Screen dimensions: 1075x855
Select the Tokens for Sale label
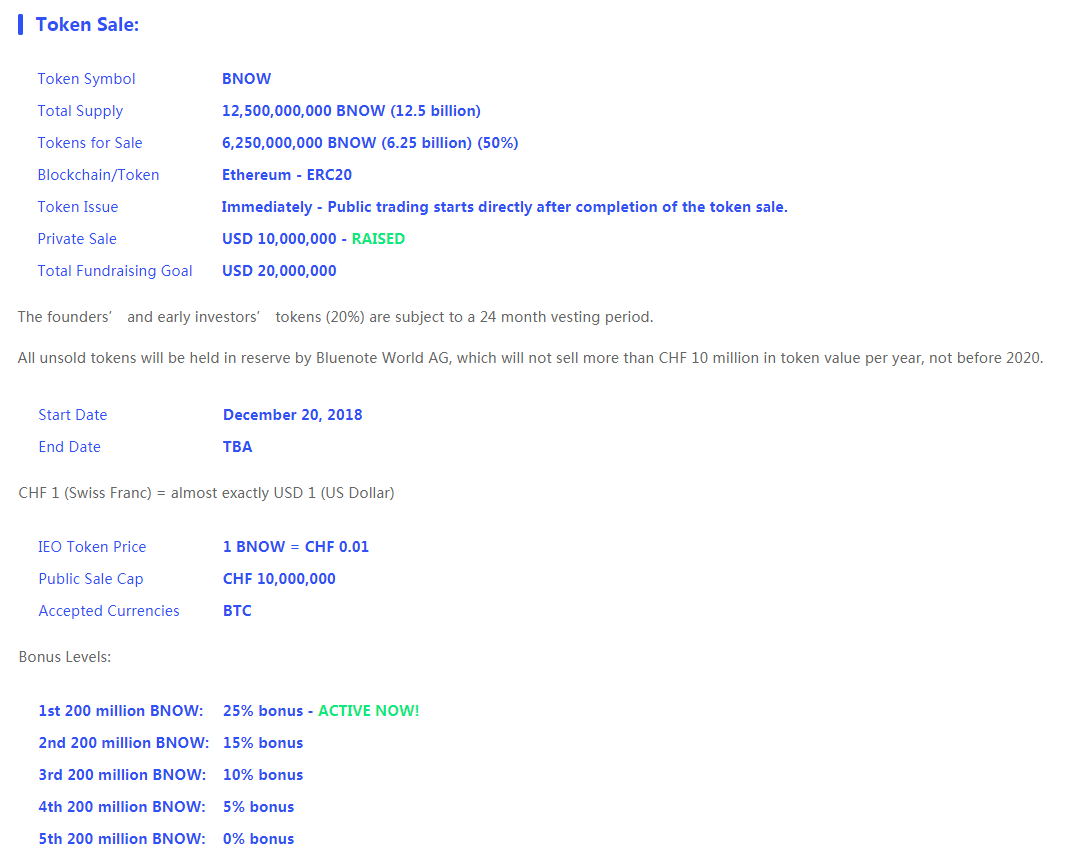click(90, 143)
